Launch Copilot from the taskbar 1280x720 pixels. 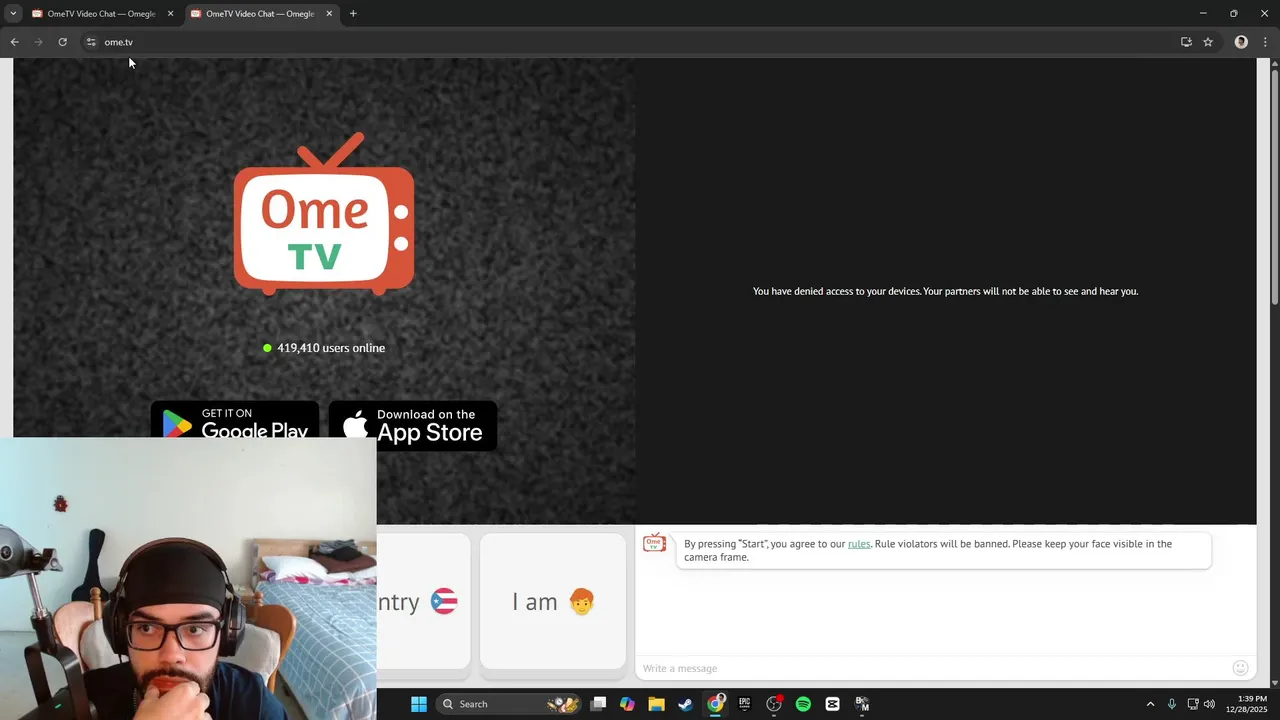[x=627, y=704]
